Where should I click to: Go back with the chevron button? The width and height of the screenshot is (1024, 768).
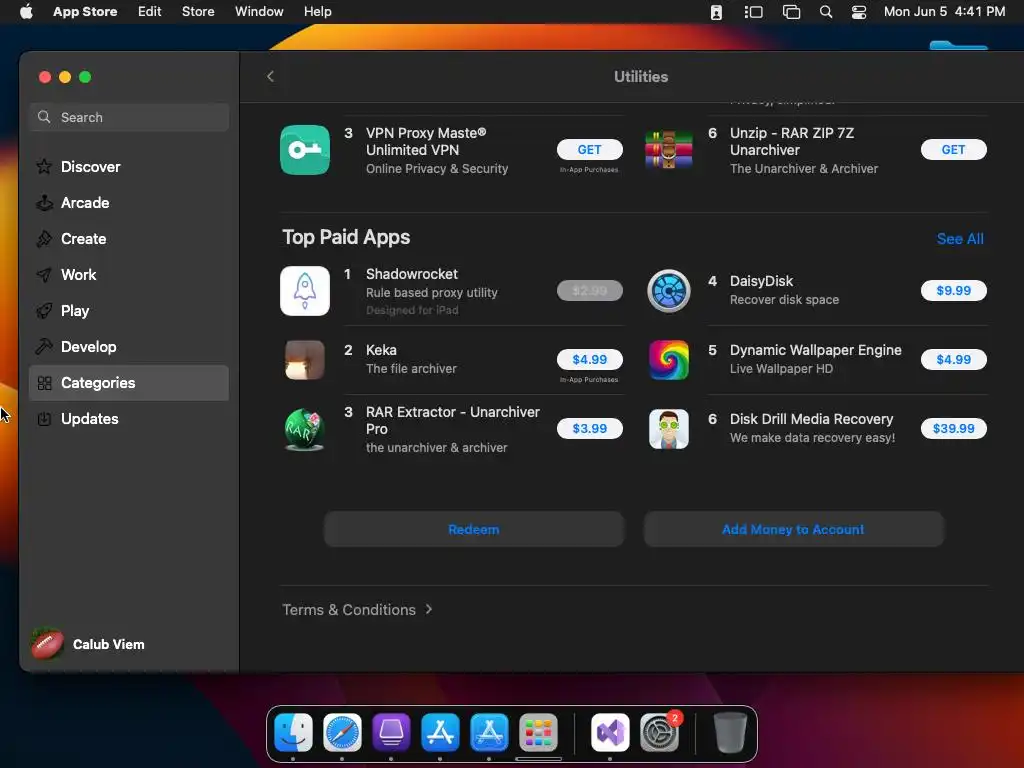[x=270, y=76]
